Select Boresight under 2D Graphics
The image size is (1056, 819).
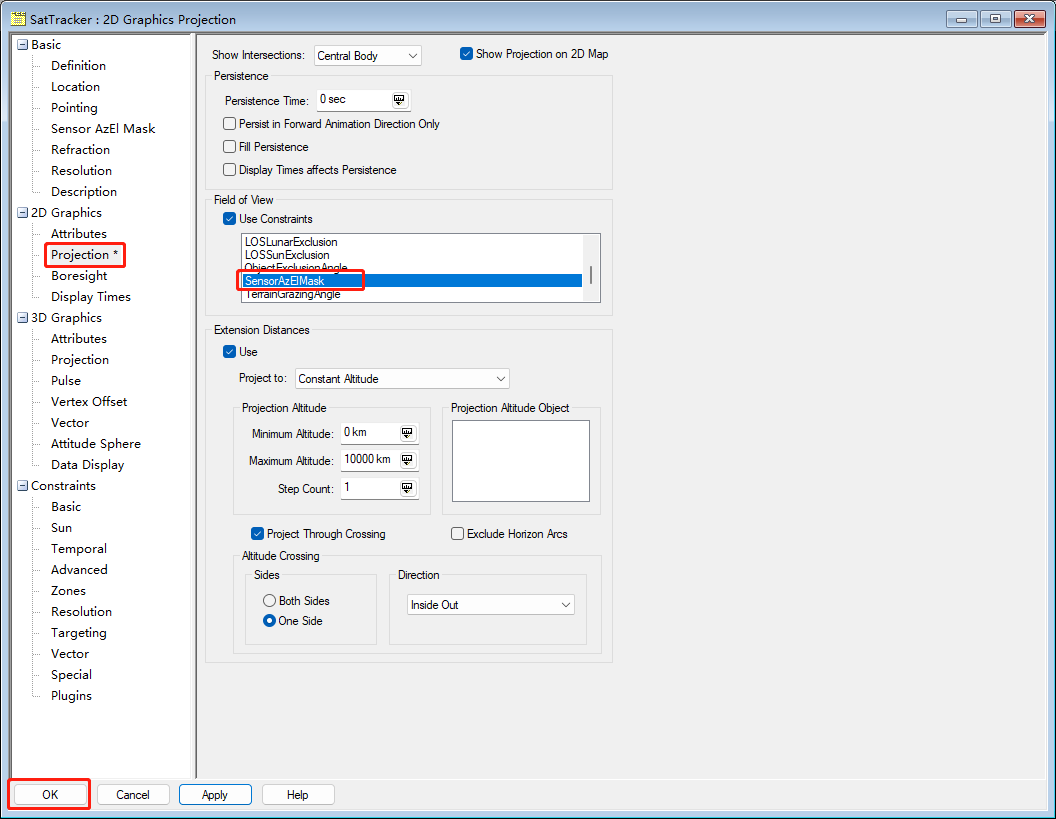point(79,276)
